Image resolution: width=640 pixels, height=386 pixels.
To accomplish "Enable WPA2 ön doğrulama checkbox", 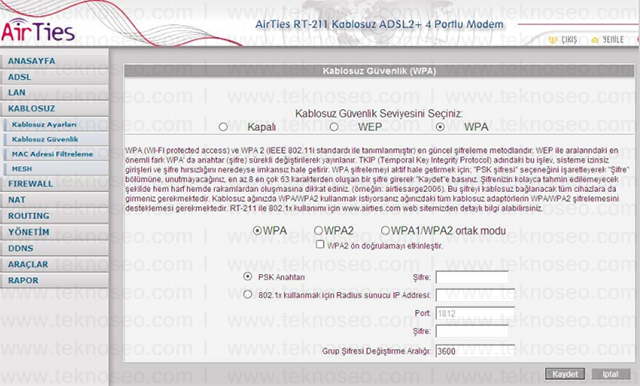I will [x=320, y=244].
